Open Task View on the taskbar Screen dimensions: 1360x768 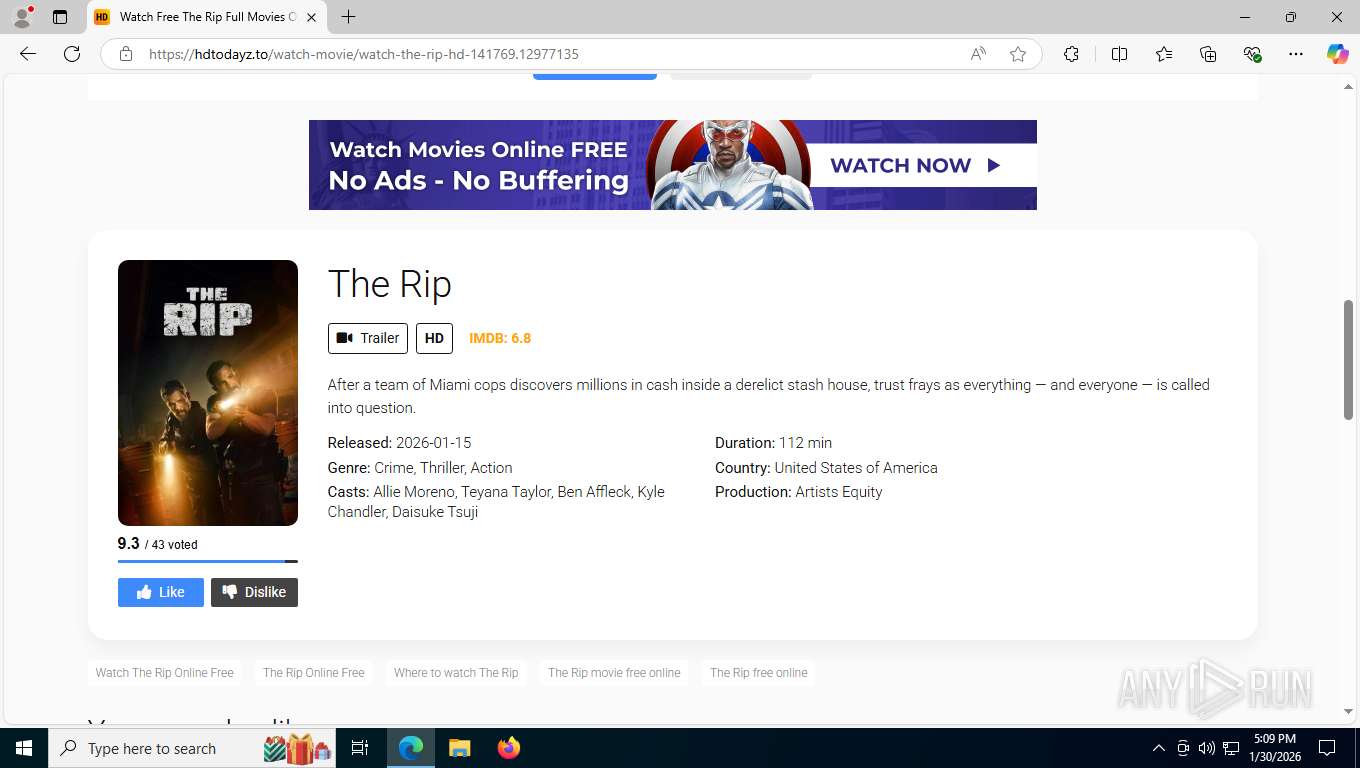tap(360, 748)
